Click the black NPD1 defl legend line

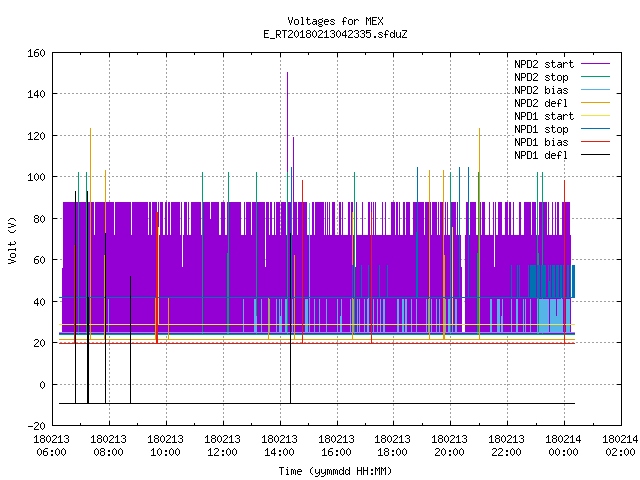pos(595,155)
